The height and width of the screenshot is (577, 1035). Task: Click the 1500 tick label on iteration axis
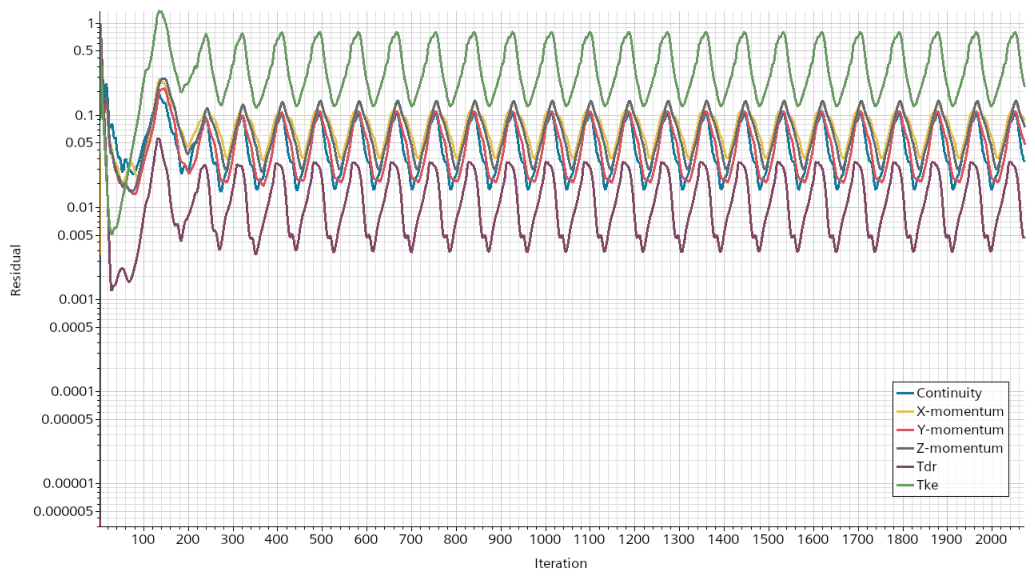pyautogui.click(x=768, y=539)
